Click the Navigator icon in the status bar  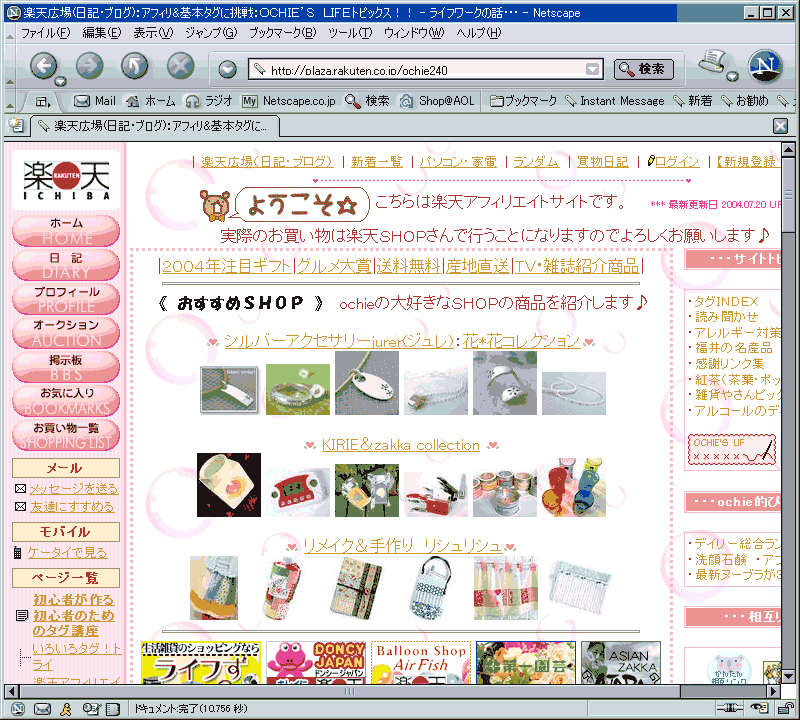point(18,709)
